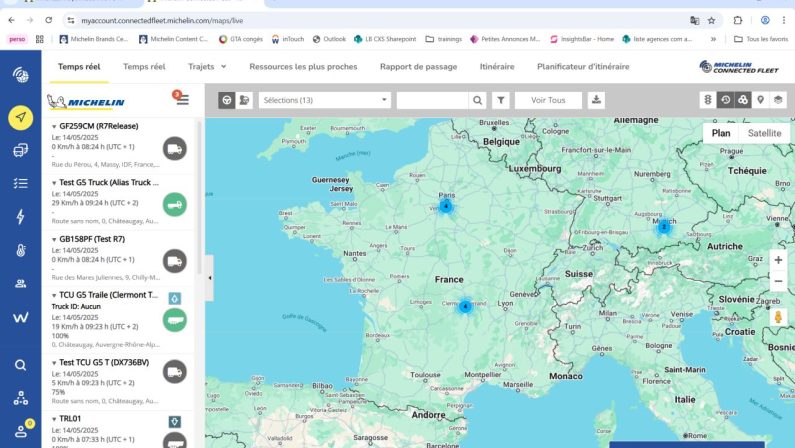The width and height of the screenshot is (795, 448).
Task: Open the browser extensions puzzle icon
Action: pyautogui.click(x=738, y=20)
